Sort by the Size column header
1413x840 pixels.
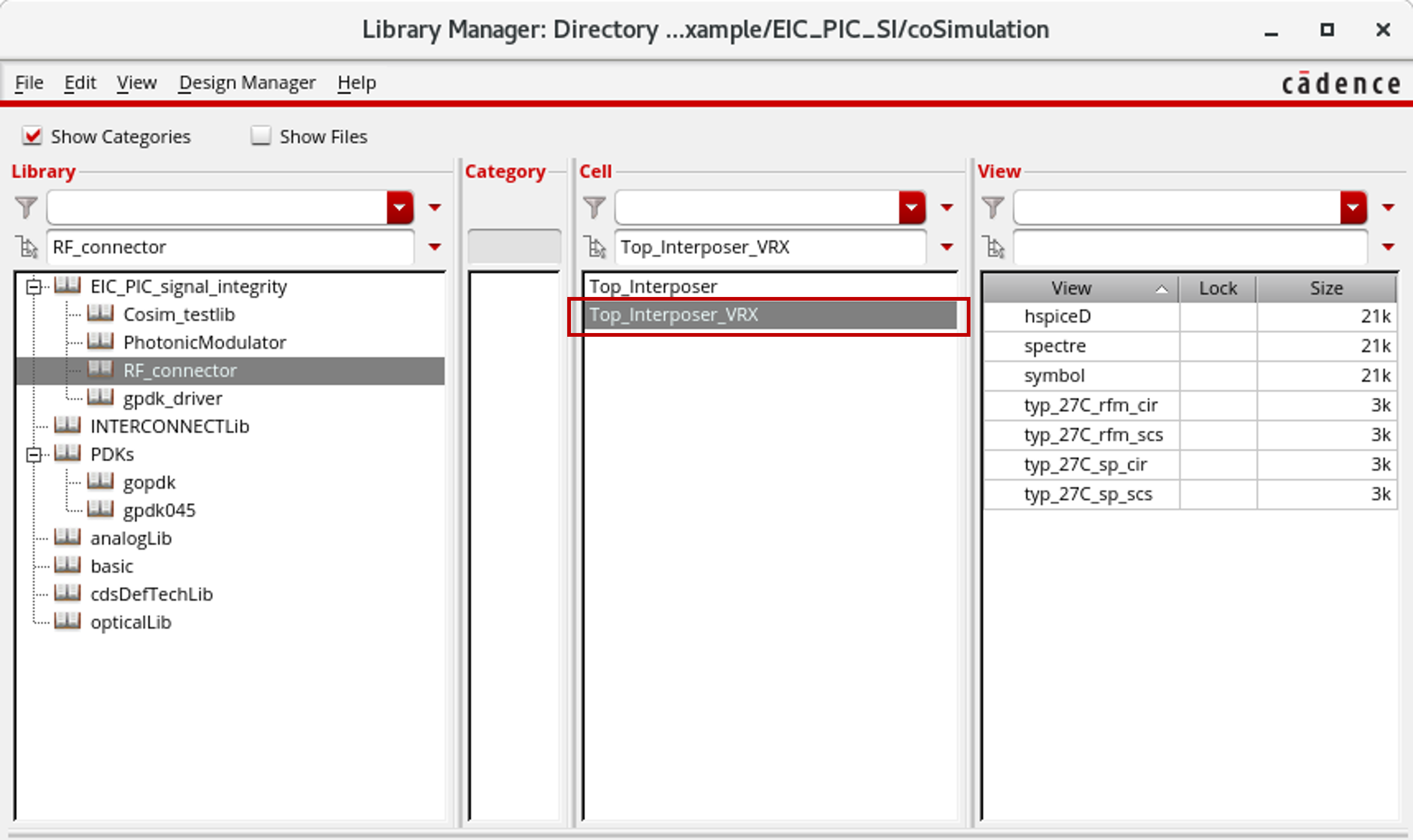tap(1327, 288)
